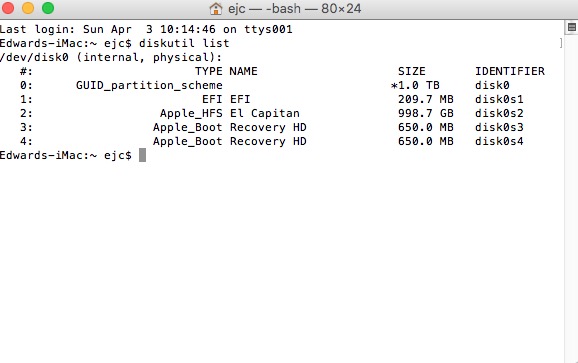This screenshot has height=363, width=578.
Task: Click the NAME column header
Action: click(x=243, y=71)
